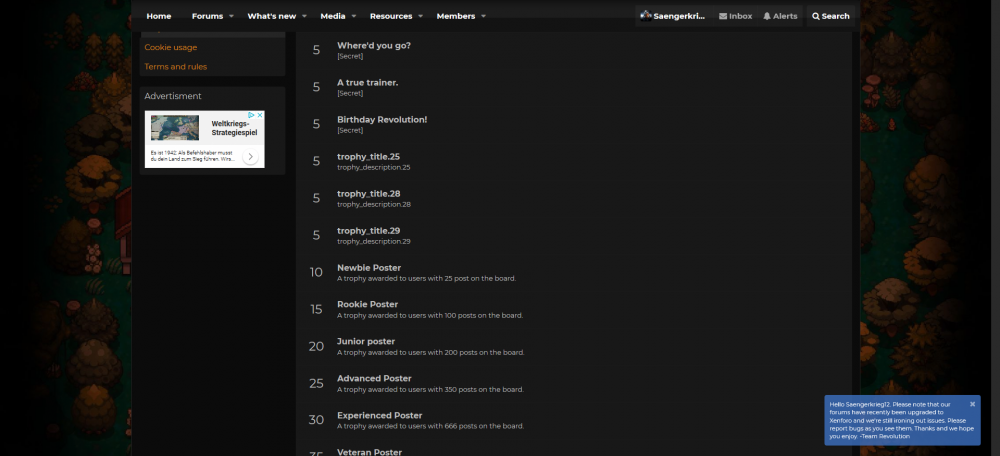Screen dimensions: 1000x456
Task: Open the Alerts bell icon
Action: (767, 16)
